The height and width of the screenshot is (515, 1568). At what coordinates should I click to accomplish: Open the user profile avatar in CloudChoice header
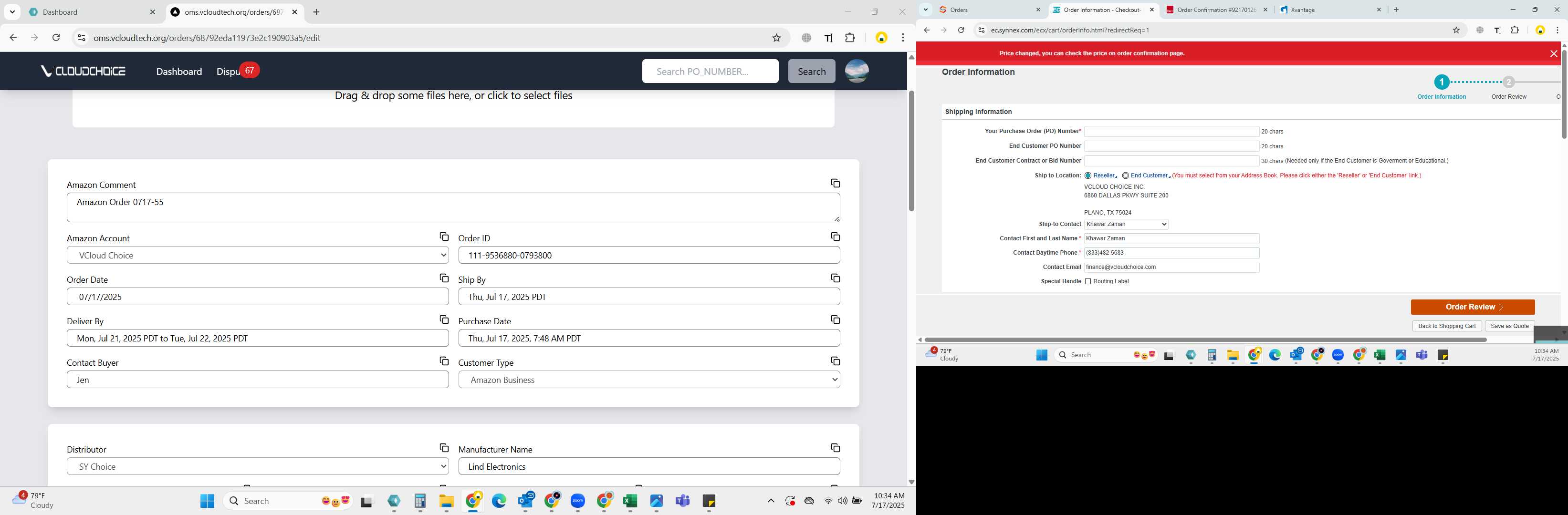[x=857, y=71]
